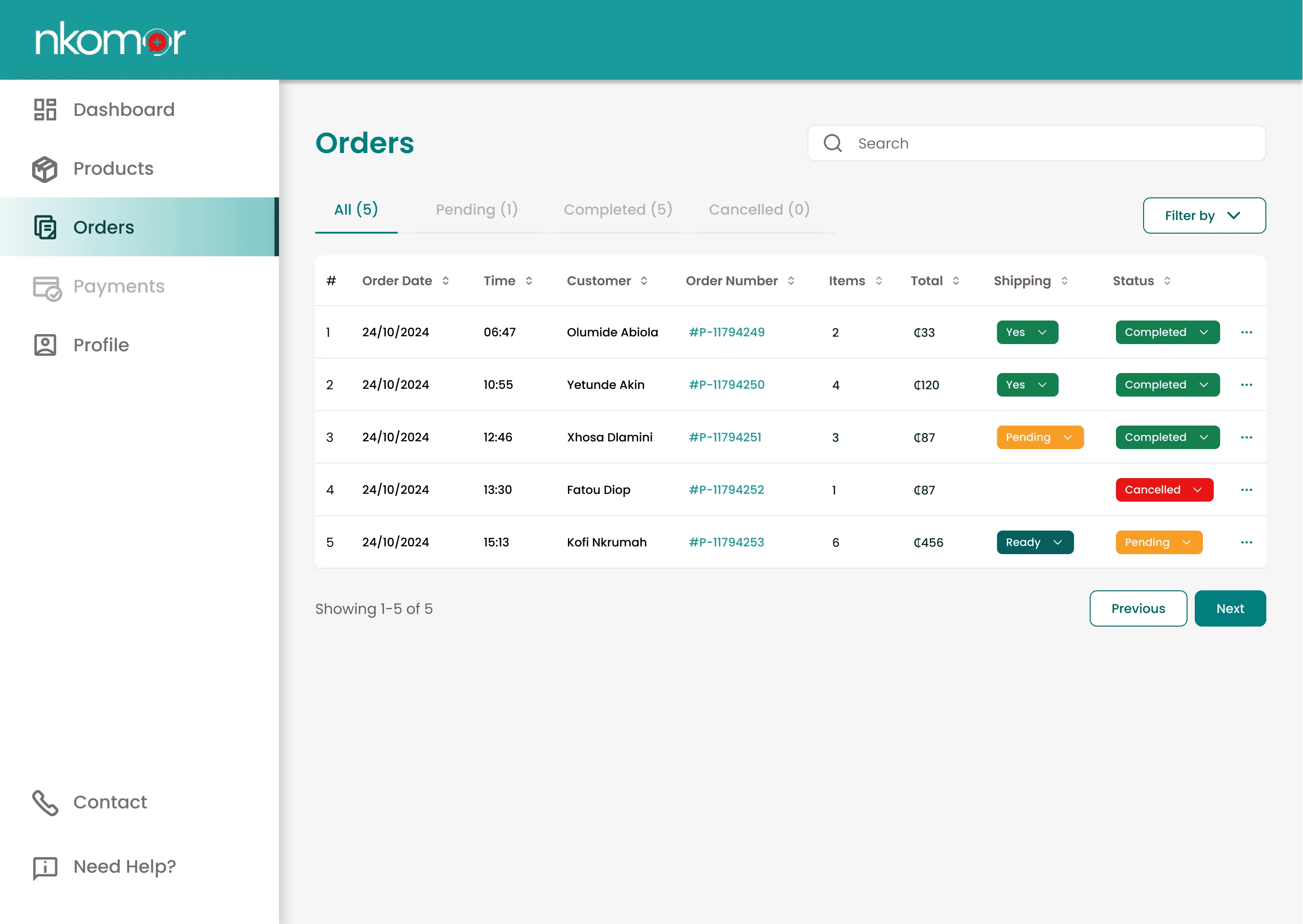
Task: Click the search magnifier icon
Action: (x=833, y=144)
